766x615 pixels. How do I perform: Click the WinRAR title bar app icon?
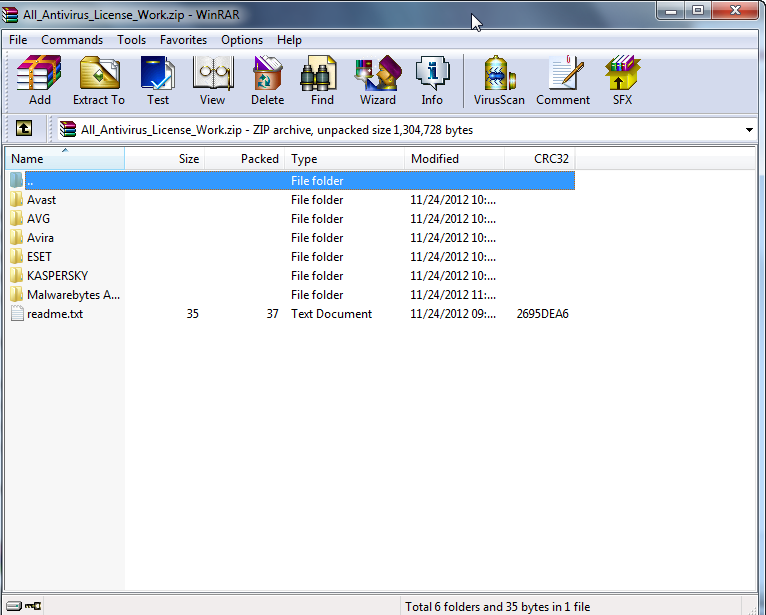pyautogui.click(x=10, y=15)
